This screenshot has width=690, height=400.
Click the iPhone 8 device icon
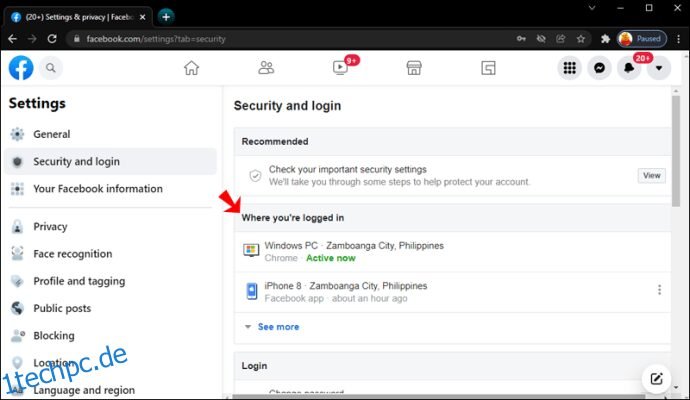252,291
